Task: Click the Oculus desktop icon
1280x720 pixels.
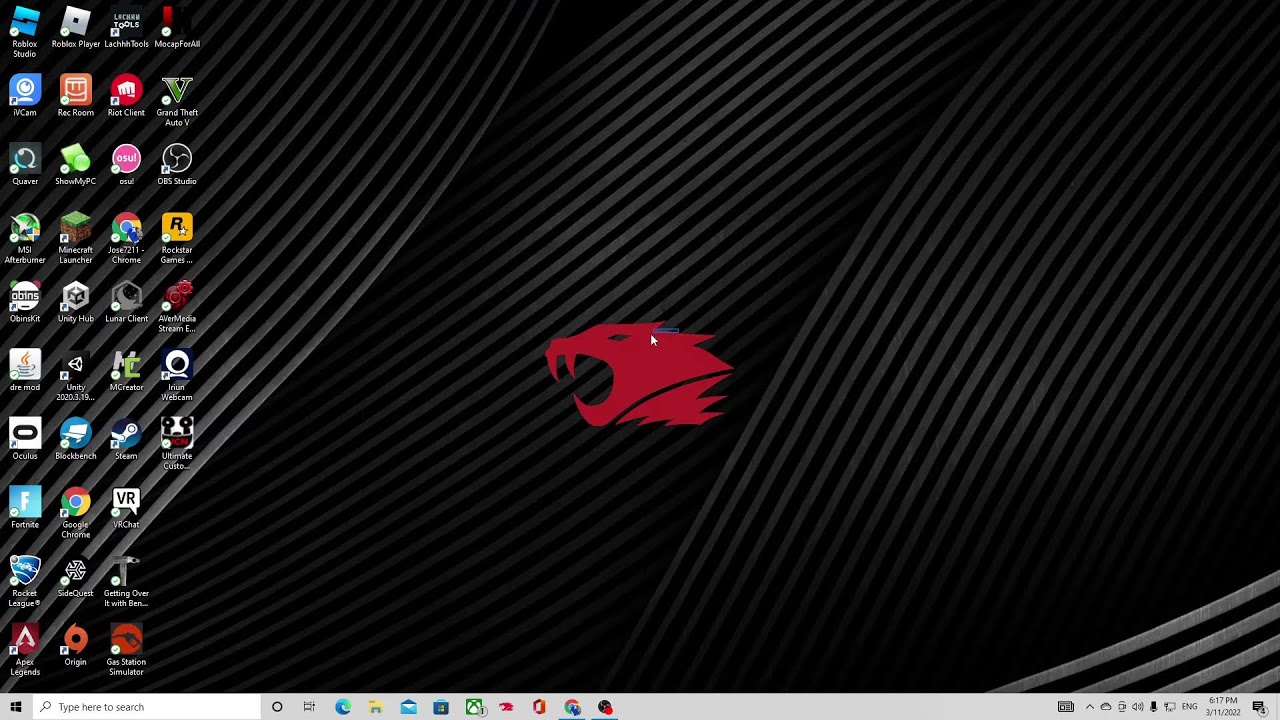Action: 25,440
